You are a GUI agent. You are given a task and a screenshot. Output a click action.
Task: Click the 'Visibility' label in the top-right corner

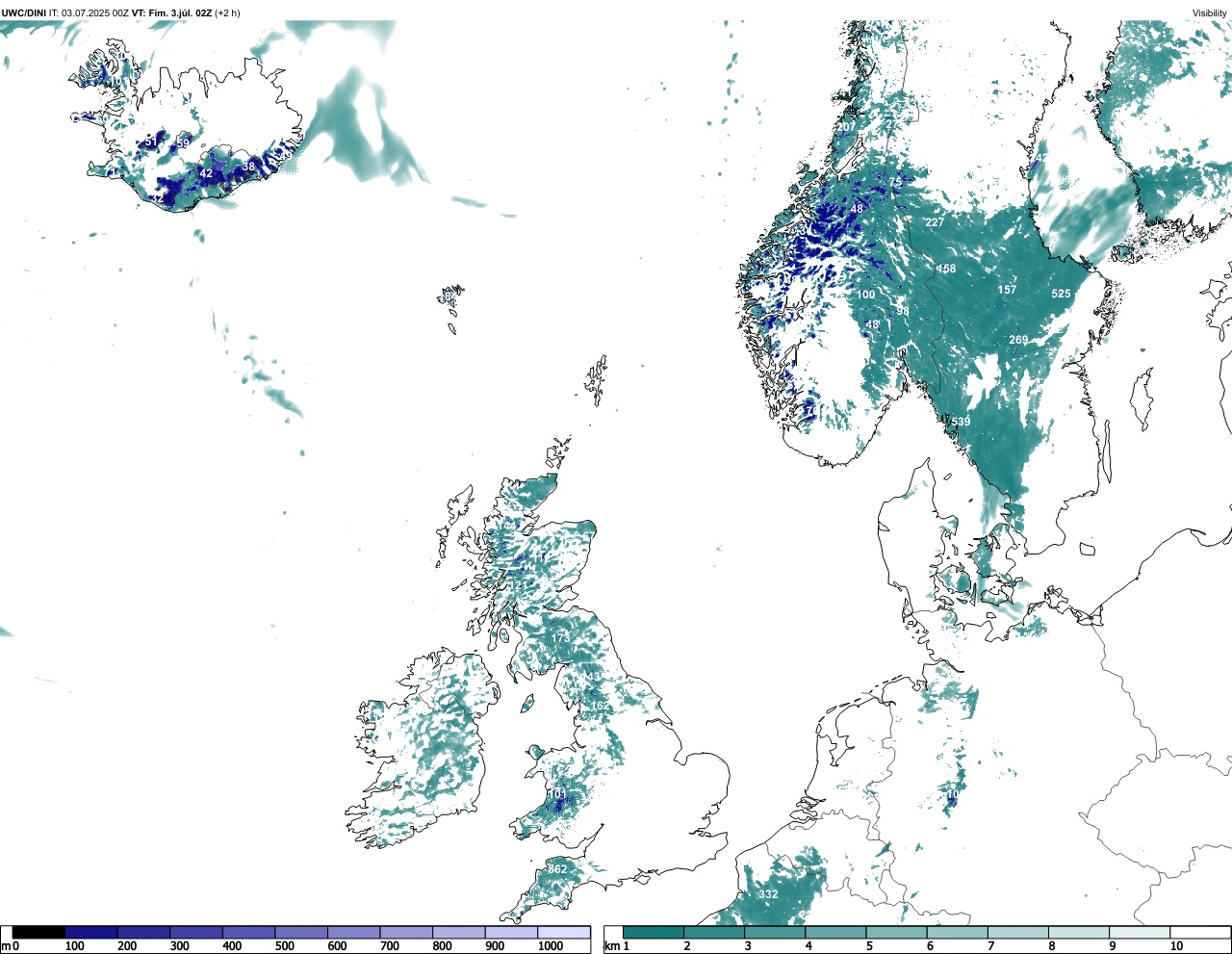(1210, 13)
